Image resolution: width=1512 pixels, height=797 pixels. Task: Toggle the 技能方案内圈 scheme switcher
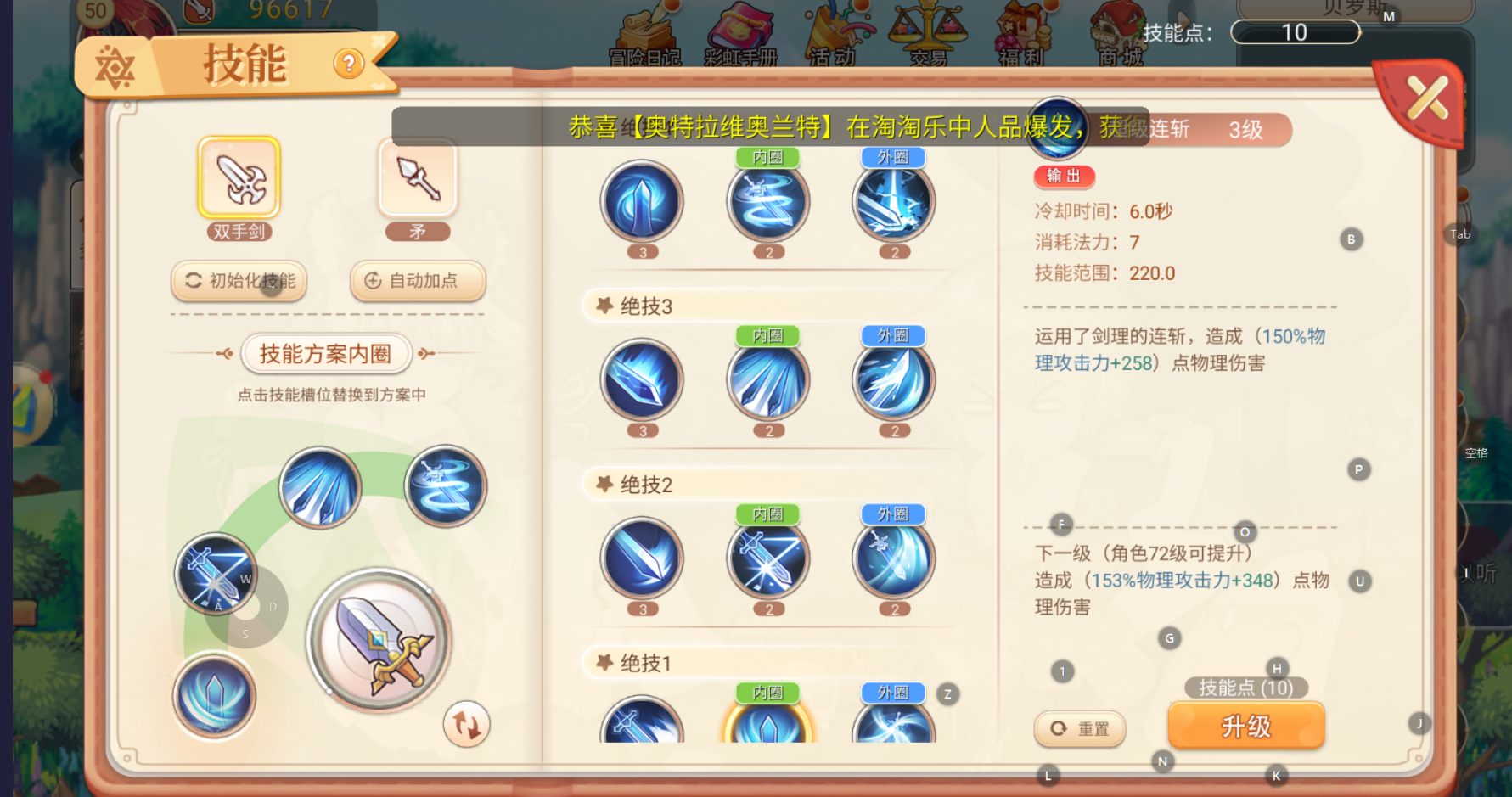[326, 354]
